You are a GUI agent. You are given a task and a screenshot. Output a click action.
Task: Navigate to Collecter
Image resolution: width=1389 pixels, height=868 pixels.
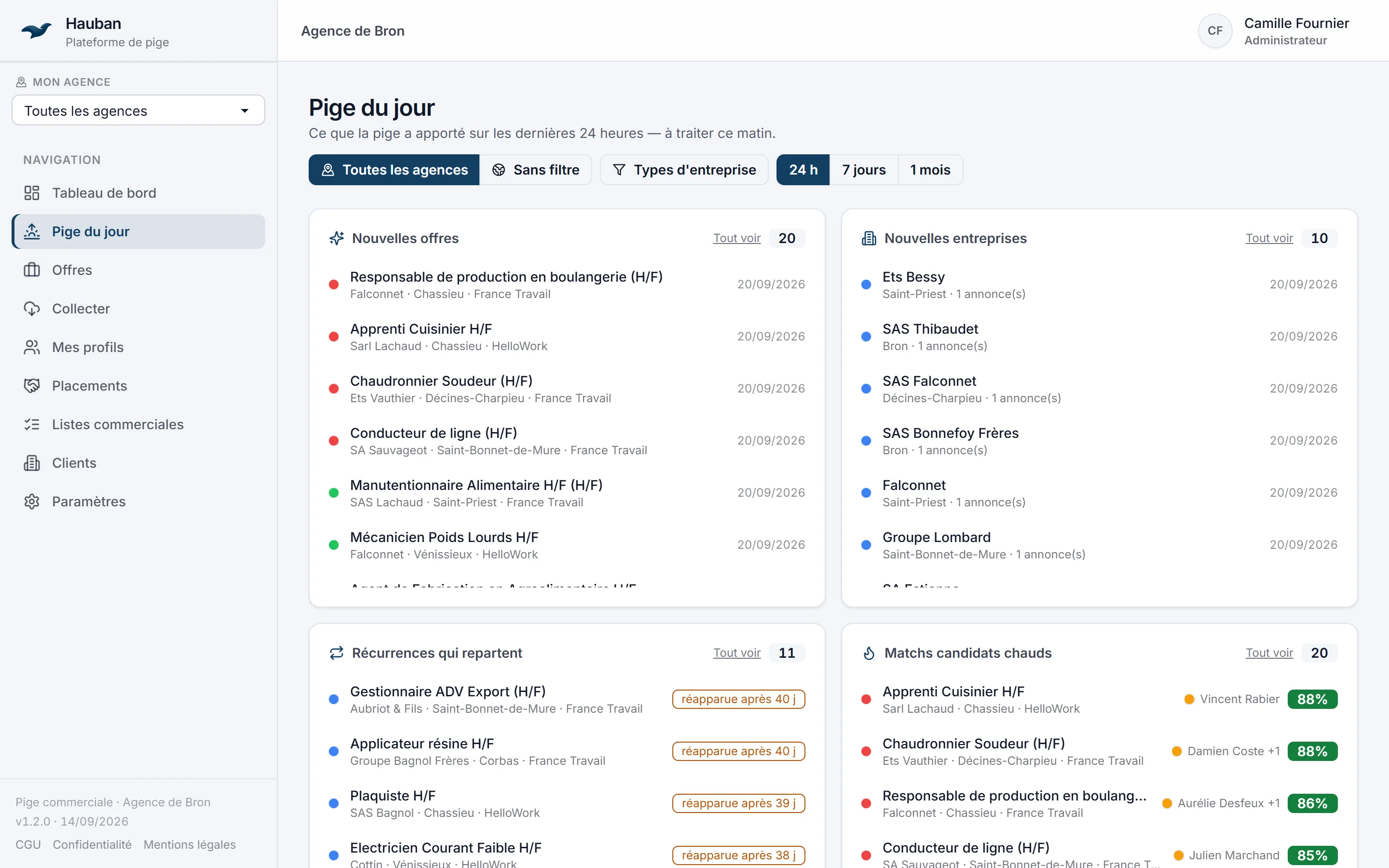click(x=138, y=308)
